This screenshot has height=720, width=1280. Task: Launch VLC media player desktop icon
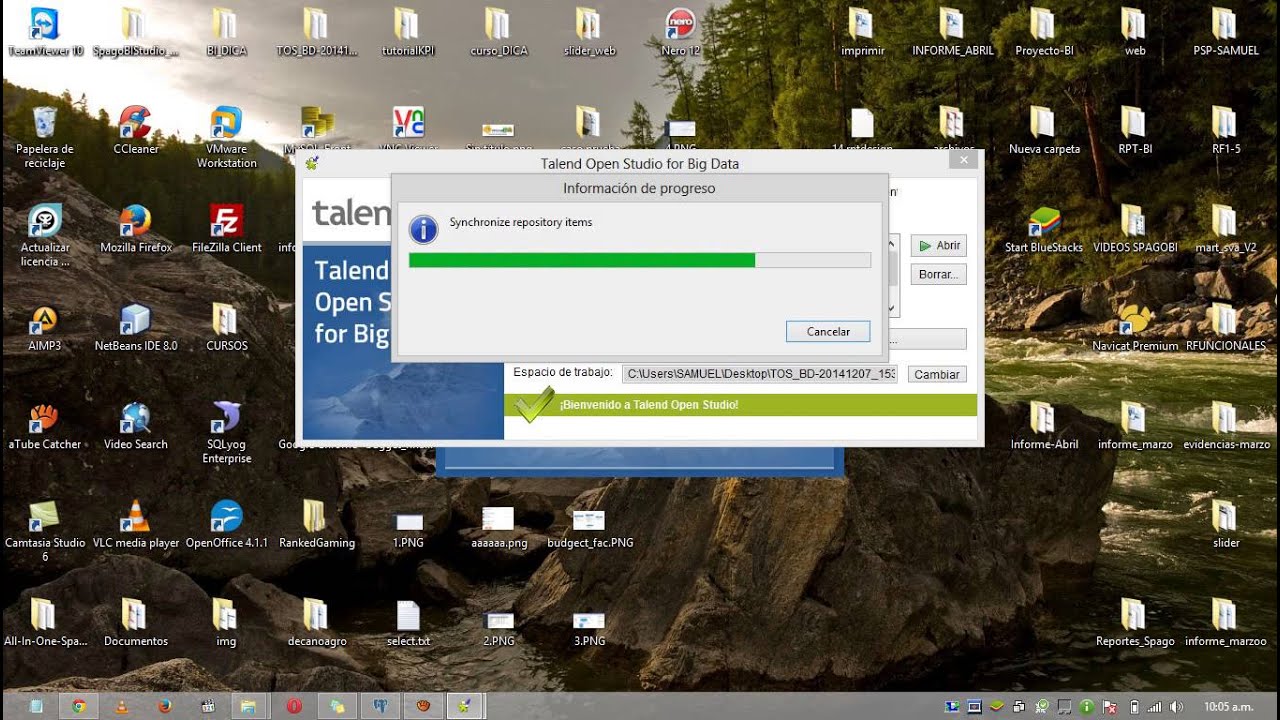[x=135, y=525]
